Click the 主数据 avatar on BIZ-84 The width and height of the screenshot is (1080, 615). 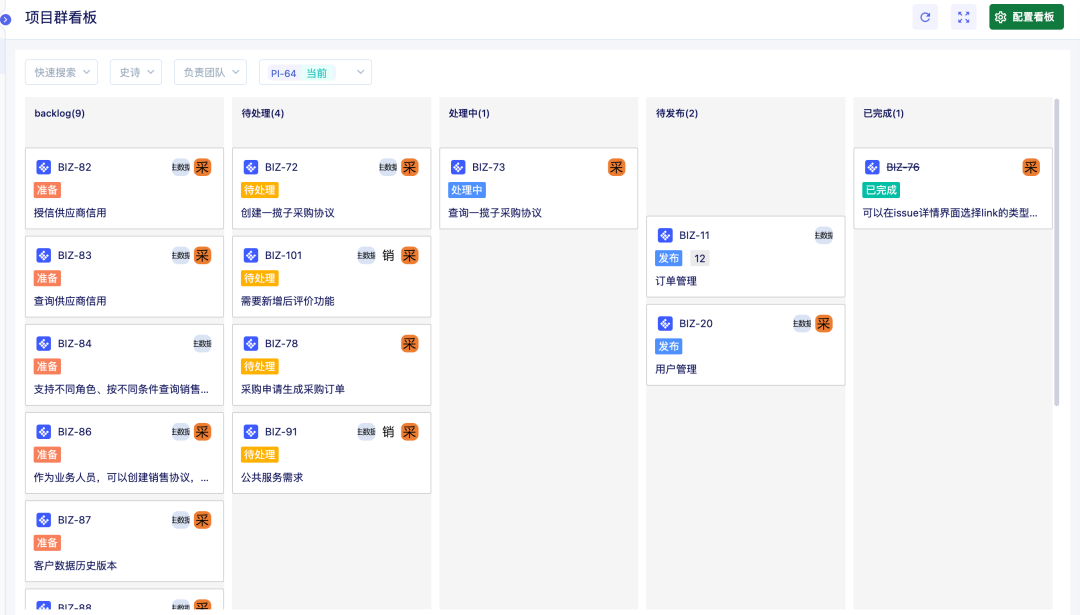[202, 343]
